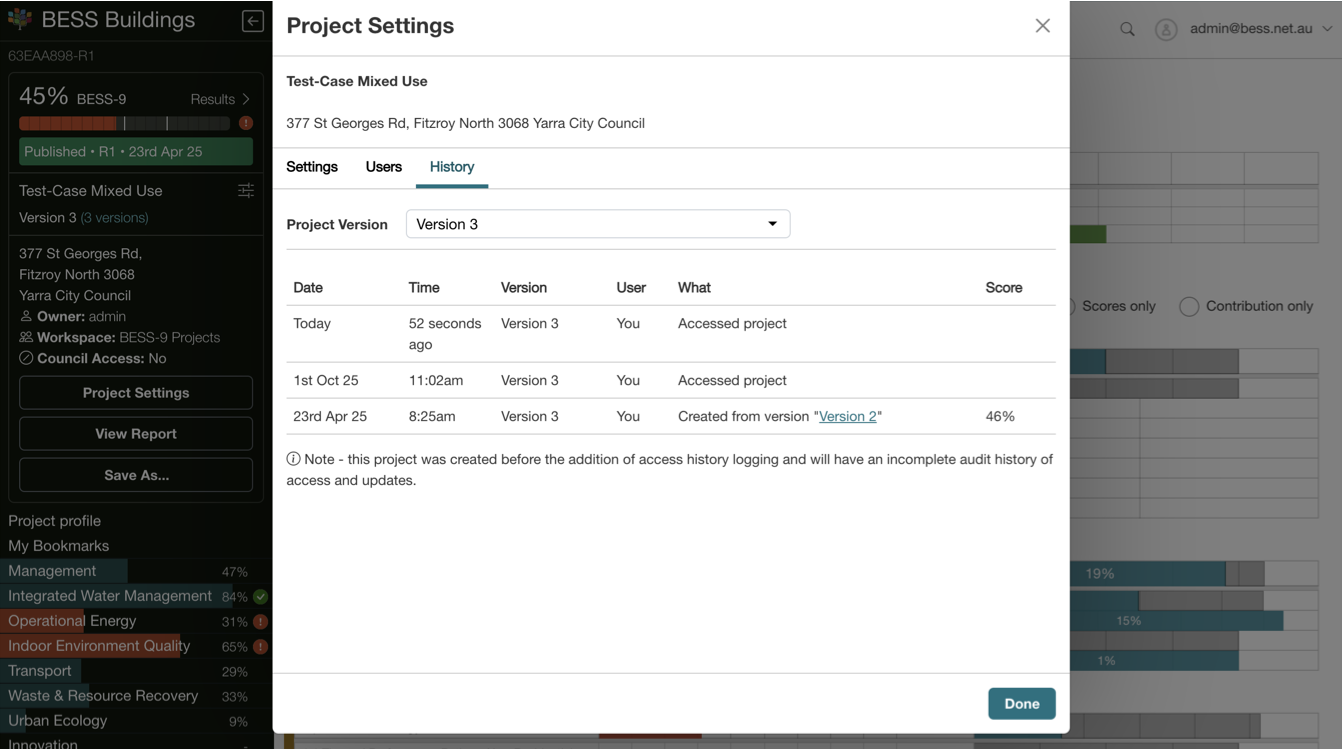Screen dimensions: 1343x749
Task: Follow the Version 2 link
Action: [x=847, y=417]
